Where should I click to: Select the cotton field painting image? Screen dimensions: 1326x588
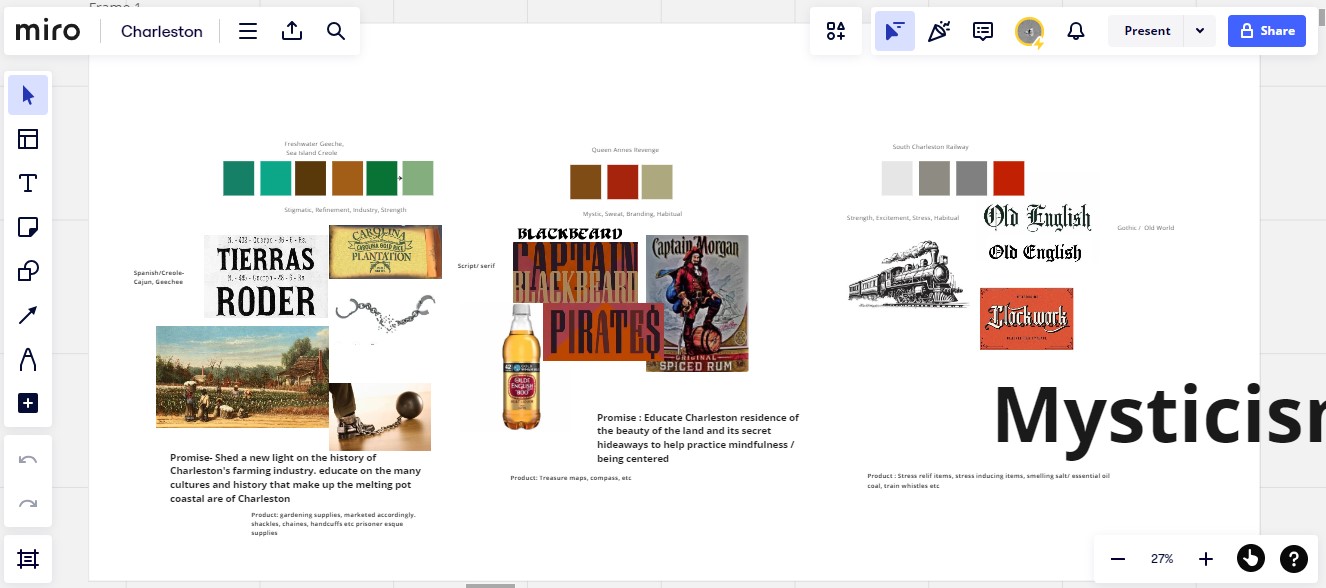pos(242,377)
